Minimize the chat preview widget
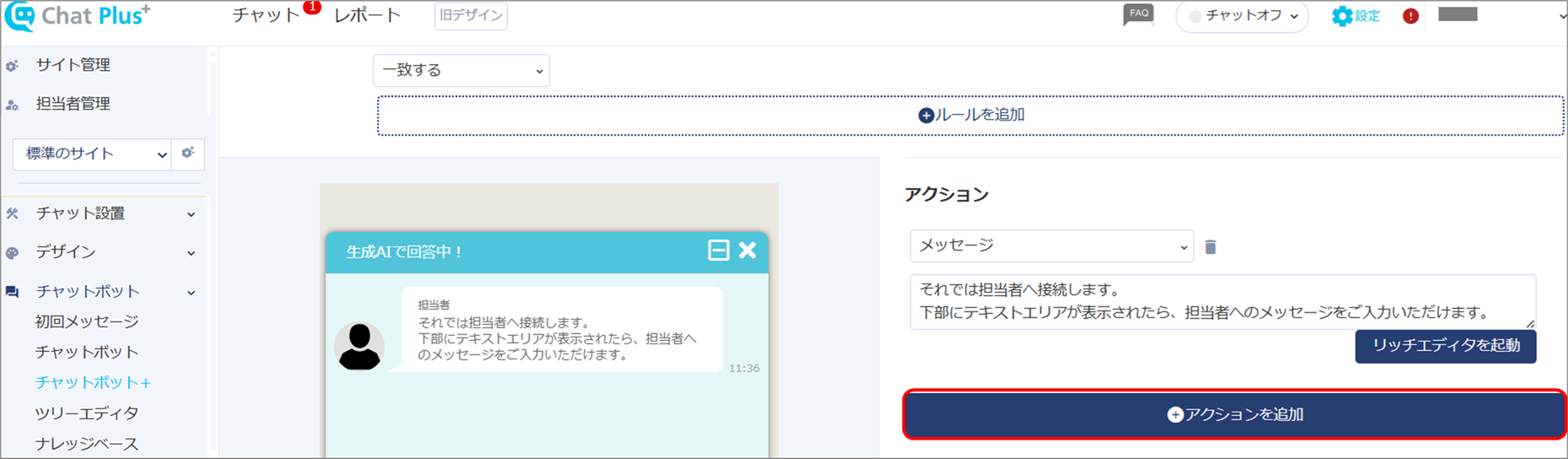This screenshot has height=459, width=1568. [x=718, y=251]
